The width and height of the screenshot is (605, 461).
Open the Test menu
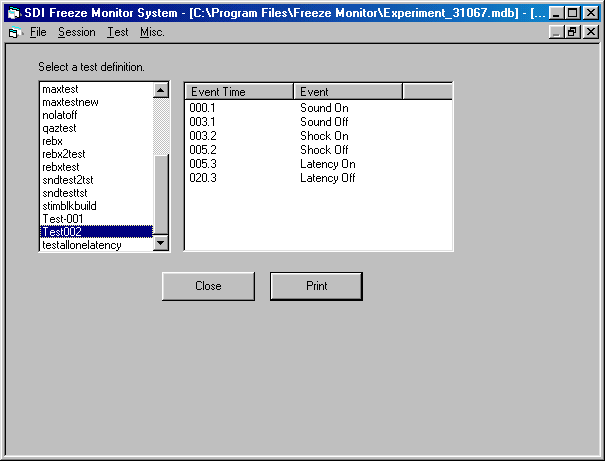(118, 32)
